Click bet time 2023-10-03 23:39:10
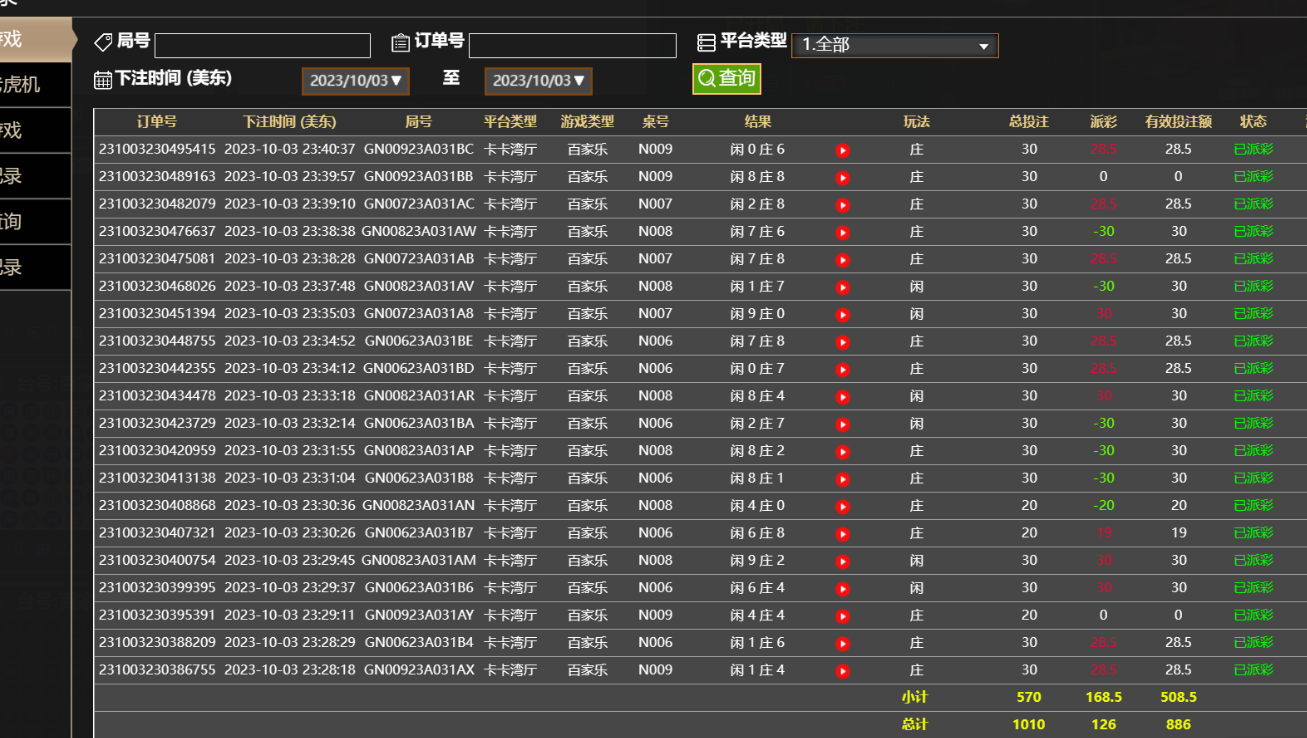This screenshot has height=738, width=1307. point(290,204)
